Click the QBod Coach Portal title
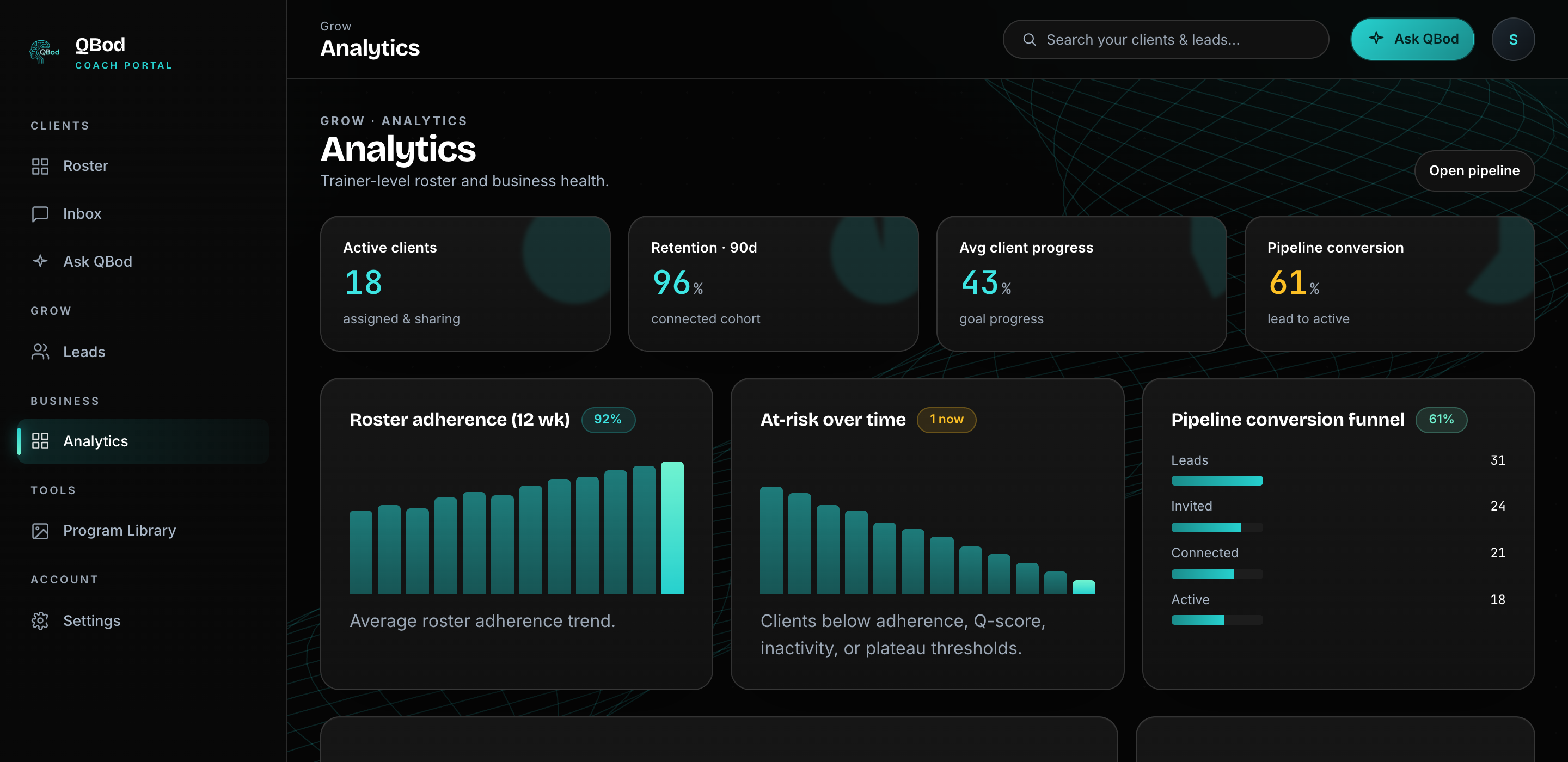This screenshot has height=762, width=1568. (124, 52)
